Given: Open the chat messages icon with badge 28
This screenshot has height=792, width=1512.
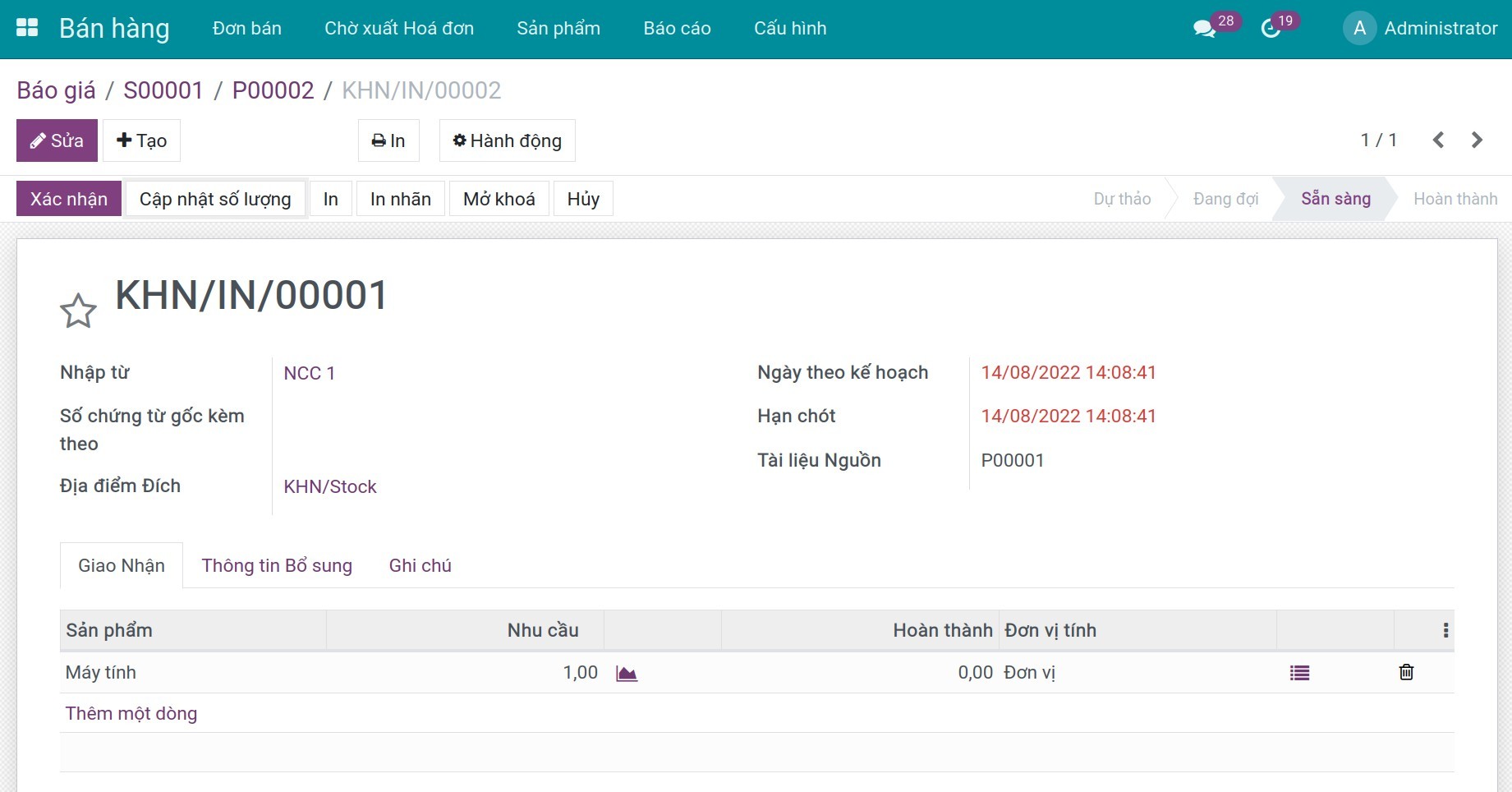Looking at the screenshot, I should 1204,29.
